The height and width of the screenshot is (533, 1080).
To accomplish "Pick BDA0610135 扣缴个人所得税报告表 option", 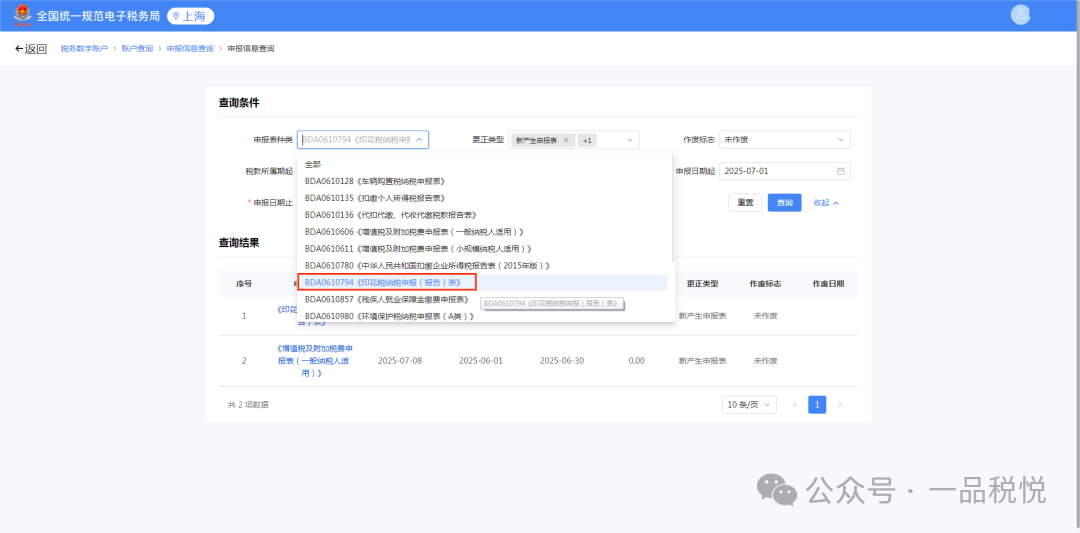I will (x=373, y=198).
